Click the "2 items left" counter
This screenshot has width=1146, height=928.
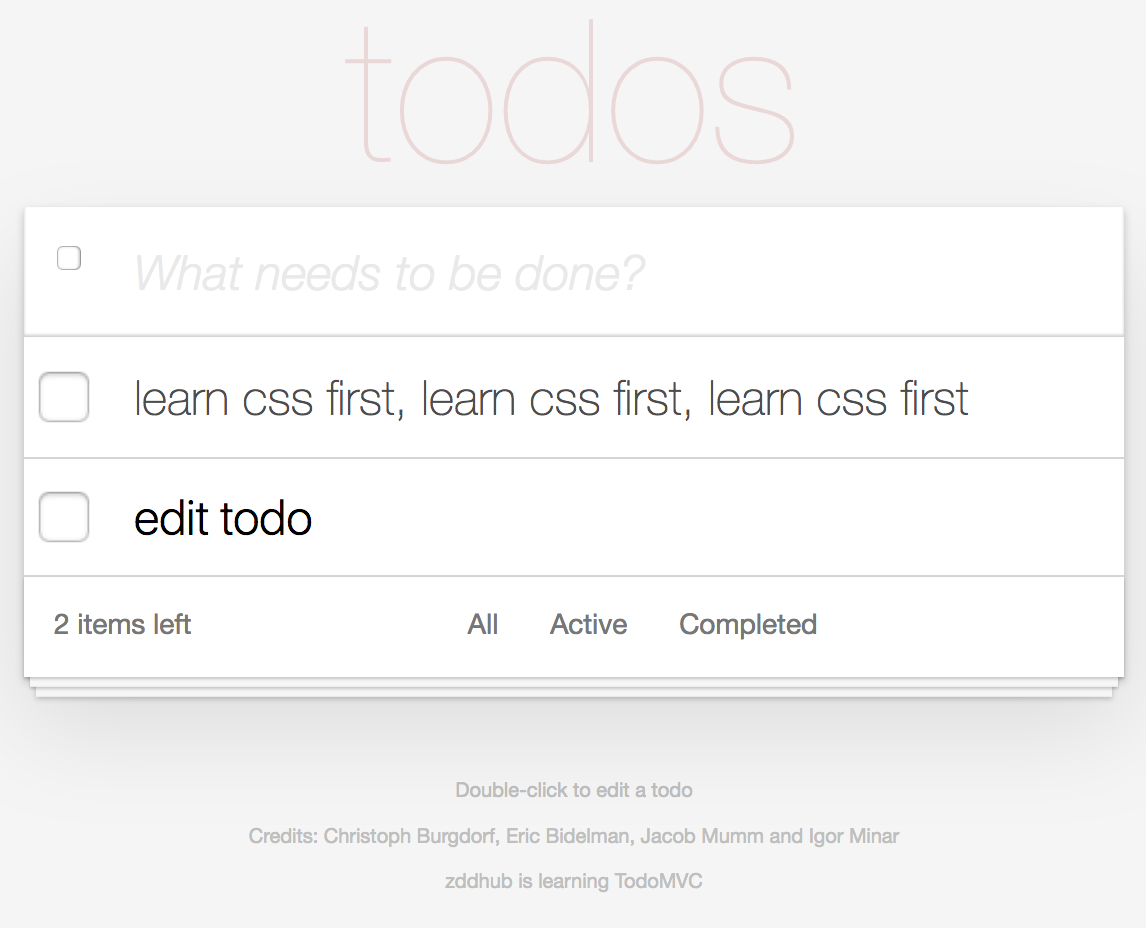pos(121,624)
